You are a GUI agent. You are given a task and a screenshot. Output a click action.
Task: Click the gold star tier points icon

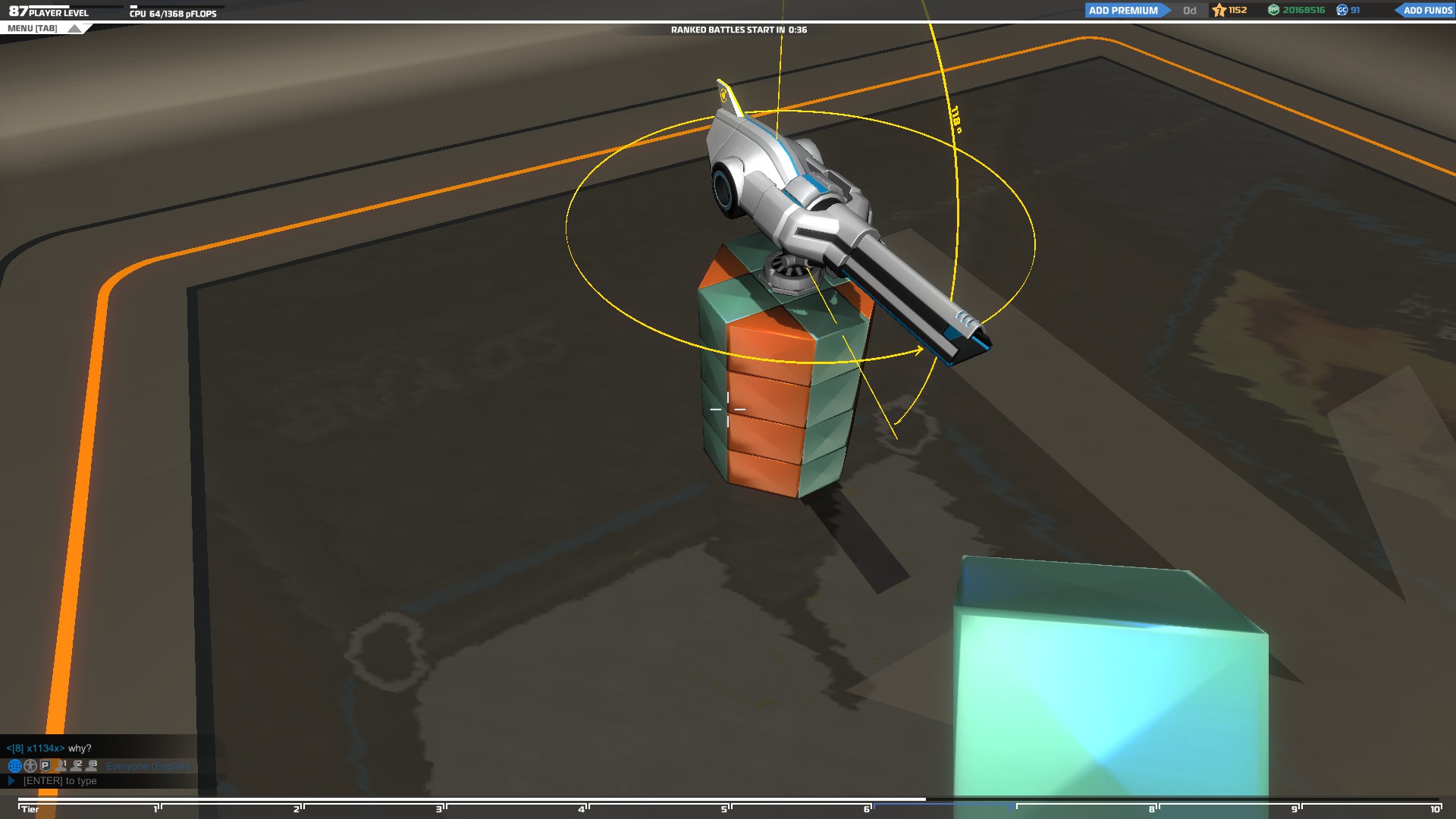(1219, 10)
